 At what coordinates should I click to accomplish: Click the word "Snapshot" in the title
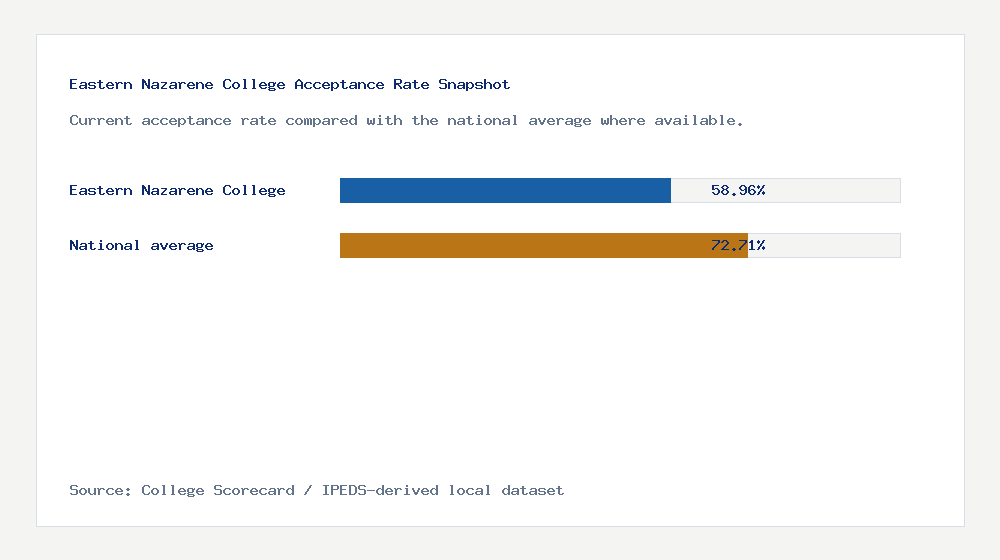[474, 84]
